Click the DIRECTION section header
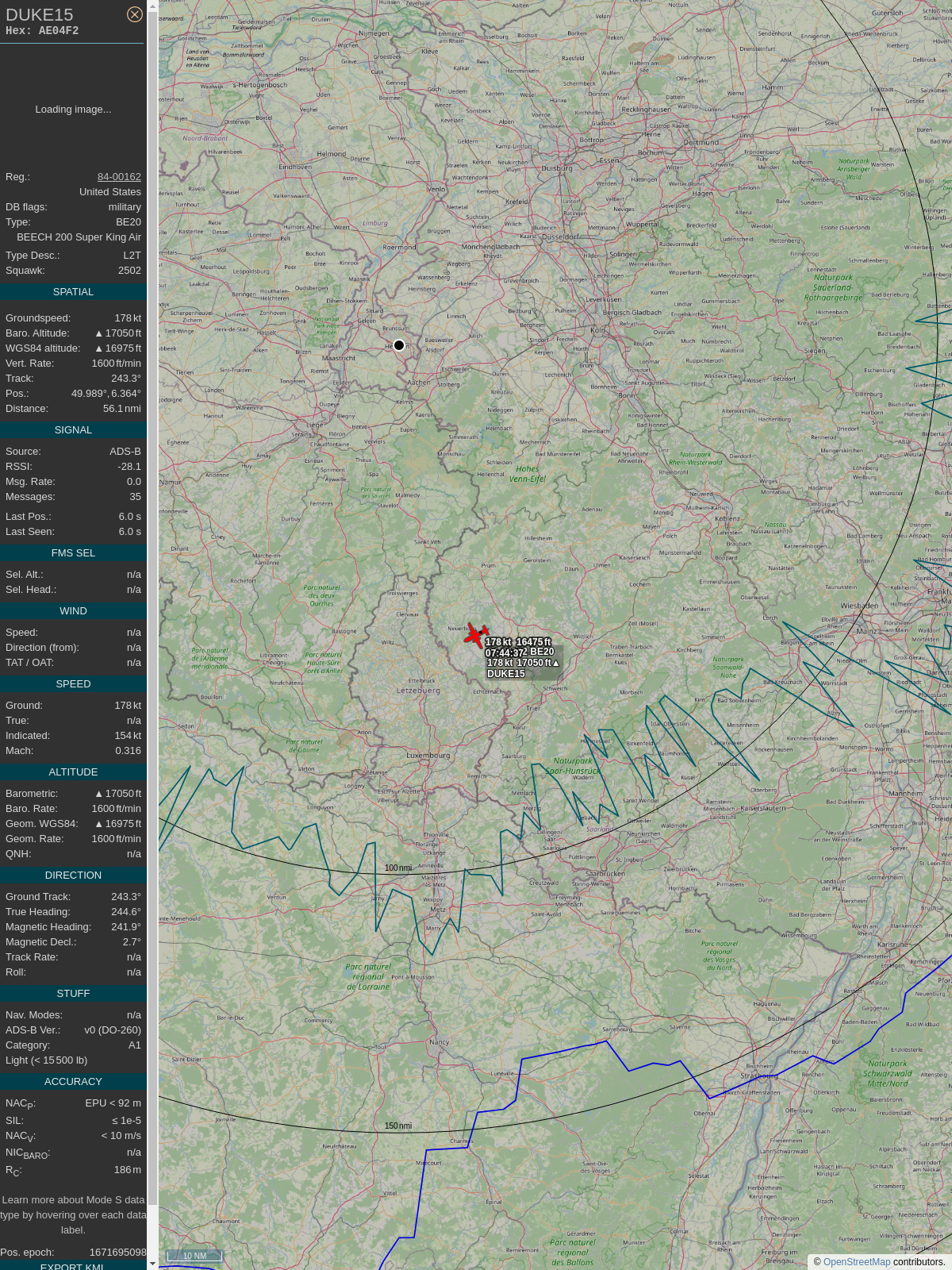This screenshot has height=1270, width=952. pos(73,876)
